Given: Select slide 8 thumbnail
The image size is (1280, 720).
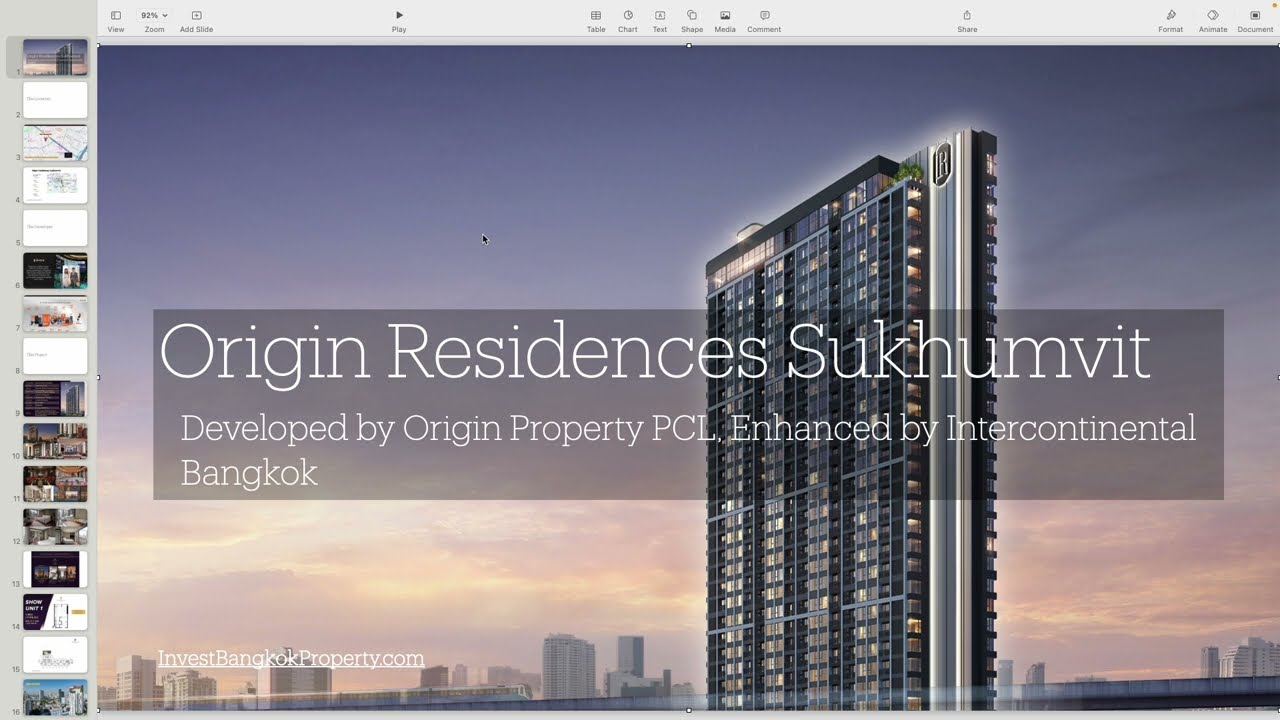Looking at the screenshot, I should click(x=55, y=356).
